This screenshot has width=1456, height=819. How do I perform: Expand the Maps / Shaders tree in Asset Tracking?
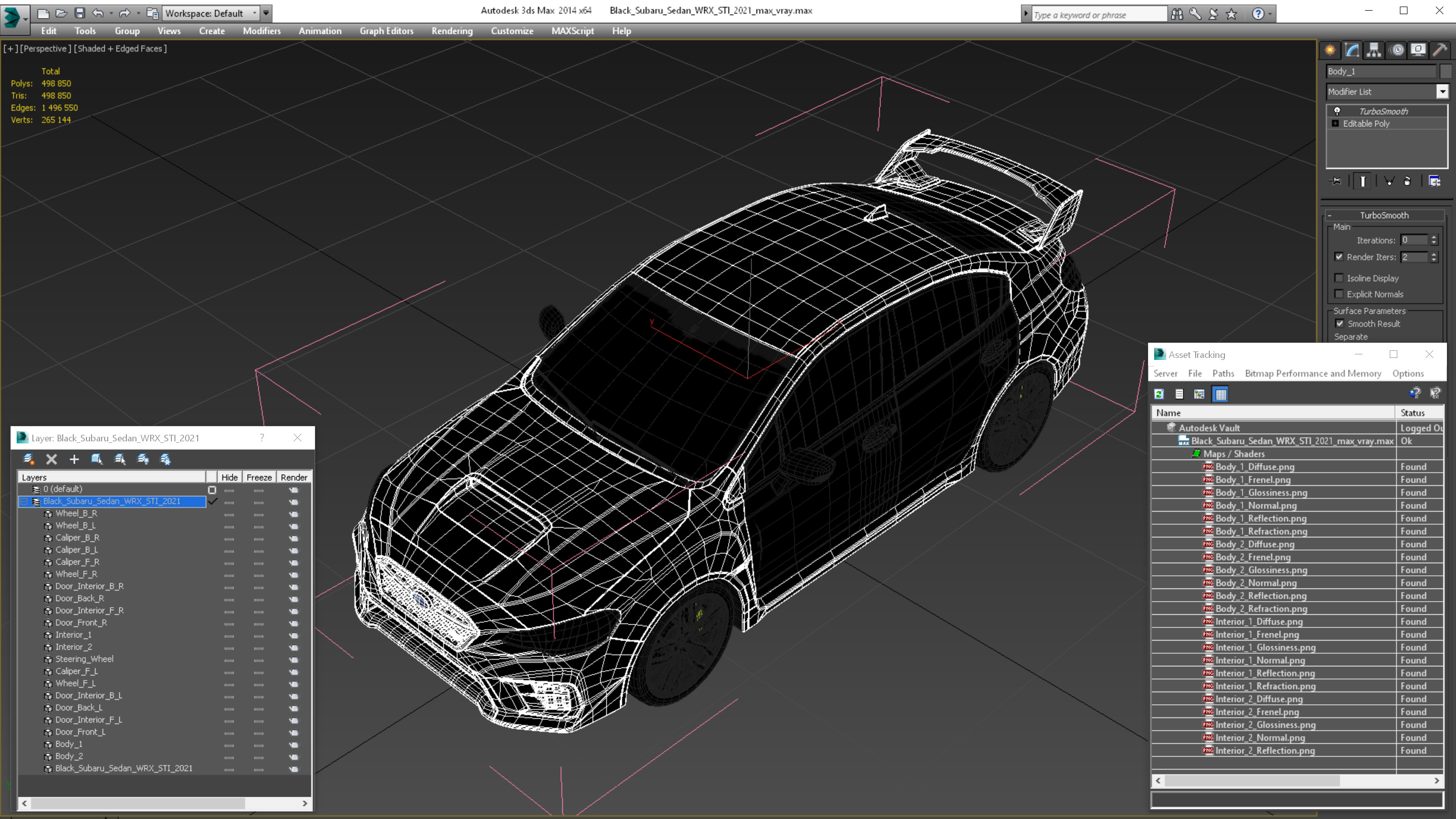point(1196,454)
